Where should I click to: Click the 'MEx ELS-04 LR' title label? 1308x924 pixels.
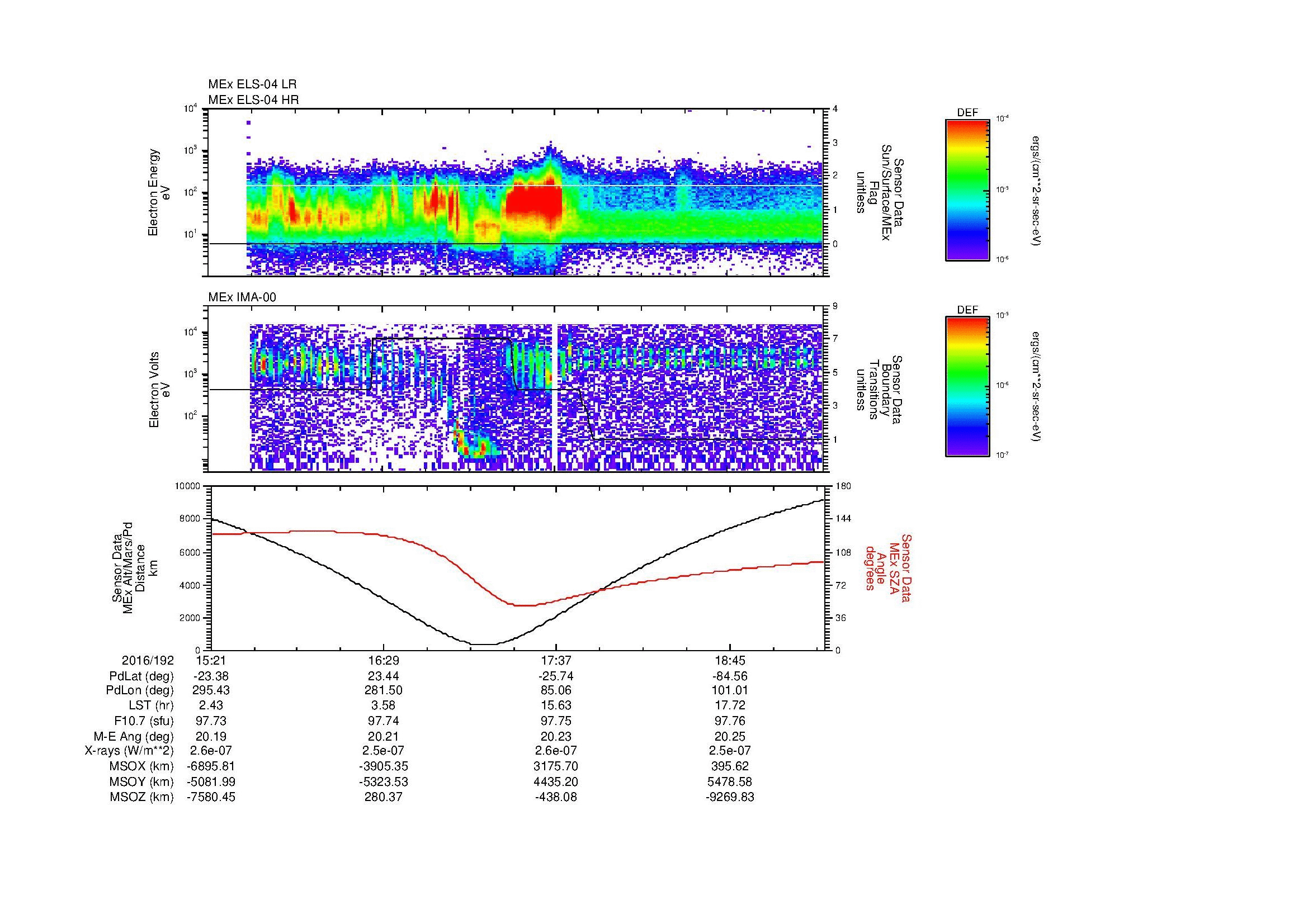point(252,84)
